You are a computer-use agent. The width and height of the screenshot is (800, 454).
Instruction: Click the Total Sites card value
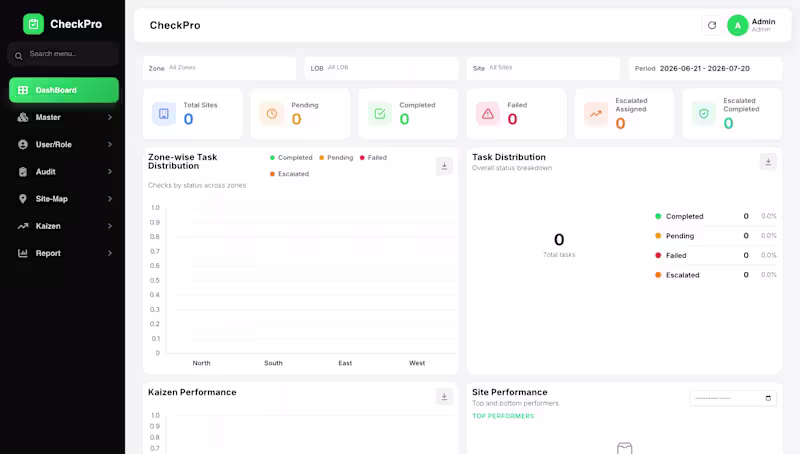click(188, 119)
